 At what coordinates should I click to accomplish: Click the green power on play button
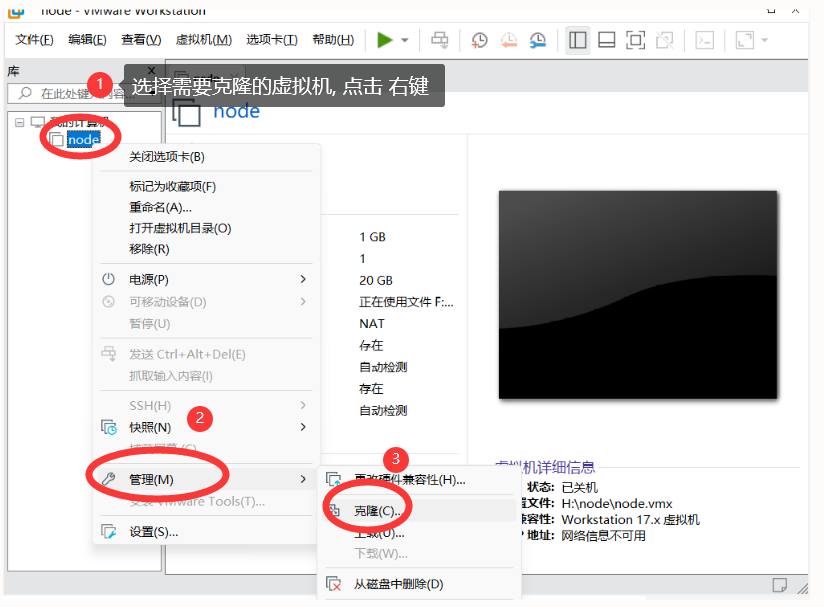pyautogui.click(x=385, y=40)
